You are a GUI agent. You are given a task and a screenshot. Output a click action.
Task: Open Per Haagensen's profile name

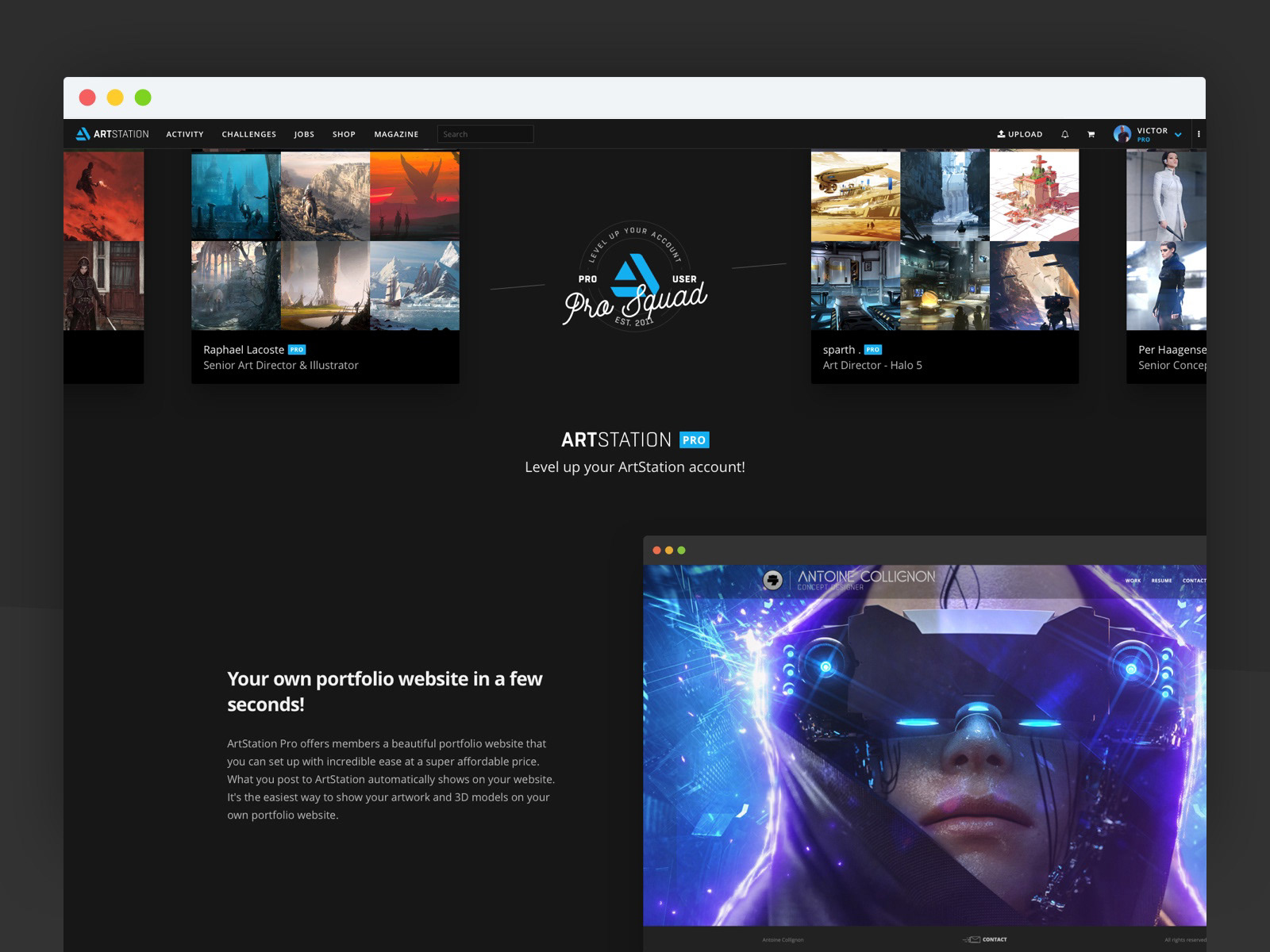pyautogui.click(x=1172, y=350)
